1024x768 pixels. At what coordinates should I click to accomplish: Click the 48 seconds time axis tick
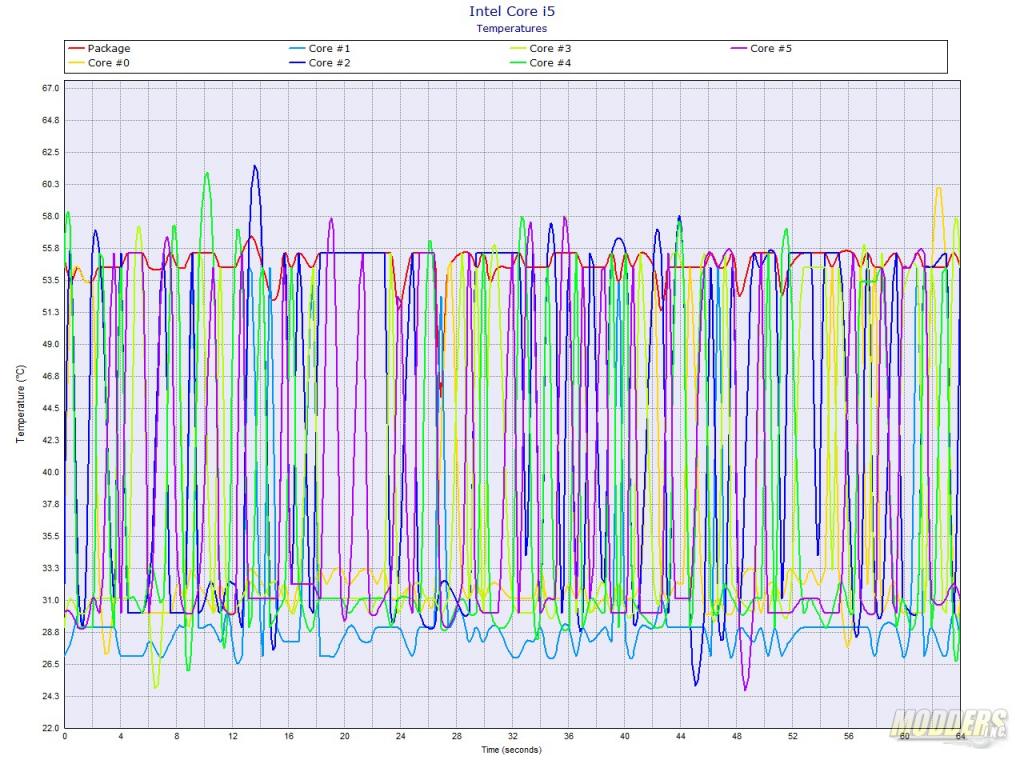tap(737, 736)
